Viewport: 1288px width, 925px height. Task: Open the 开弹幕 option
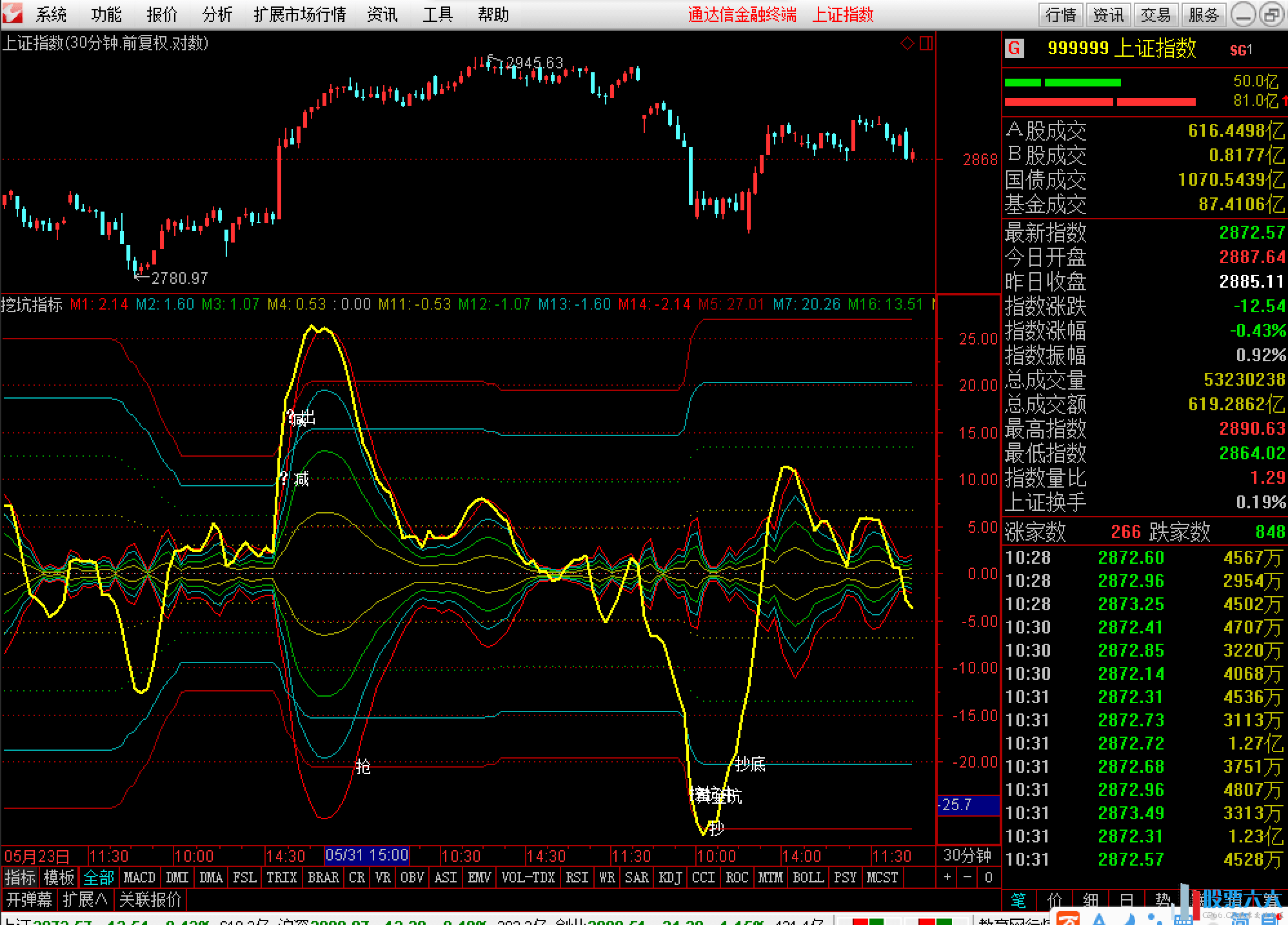[29, 899]
